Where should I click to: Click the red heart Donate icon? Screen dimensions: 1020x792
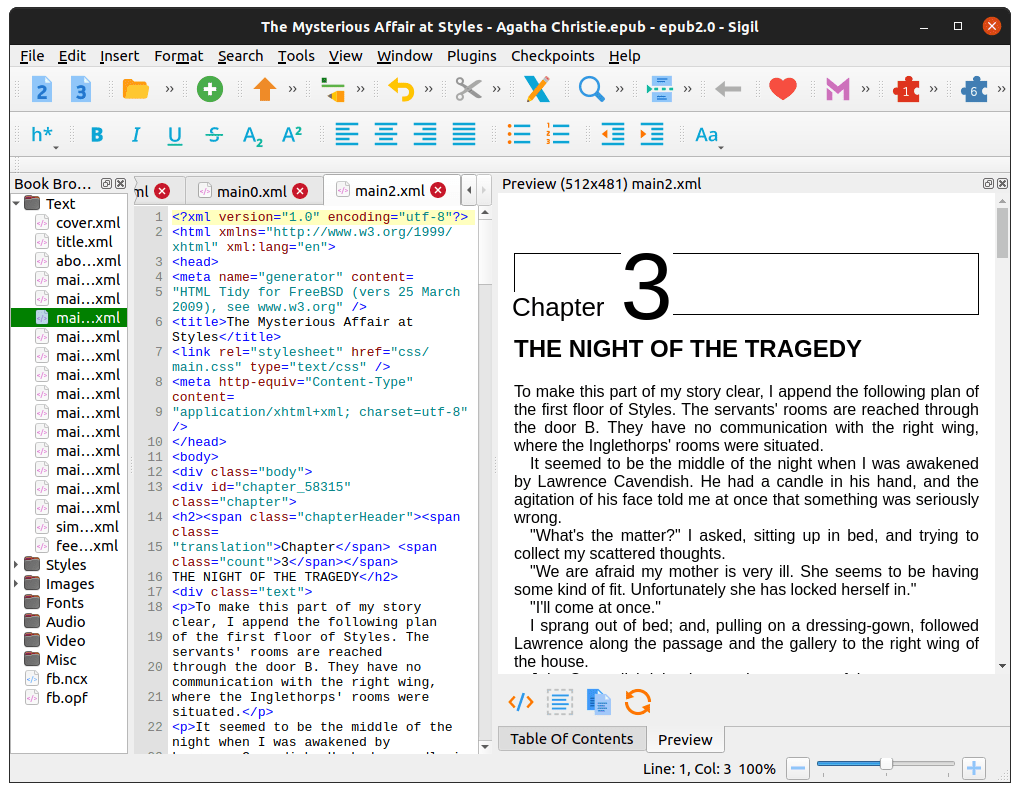pos(782,89)
